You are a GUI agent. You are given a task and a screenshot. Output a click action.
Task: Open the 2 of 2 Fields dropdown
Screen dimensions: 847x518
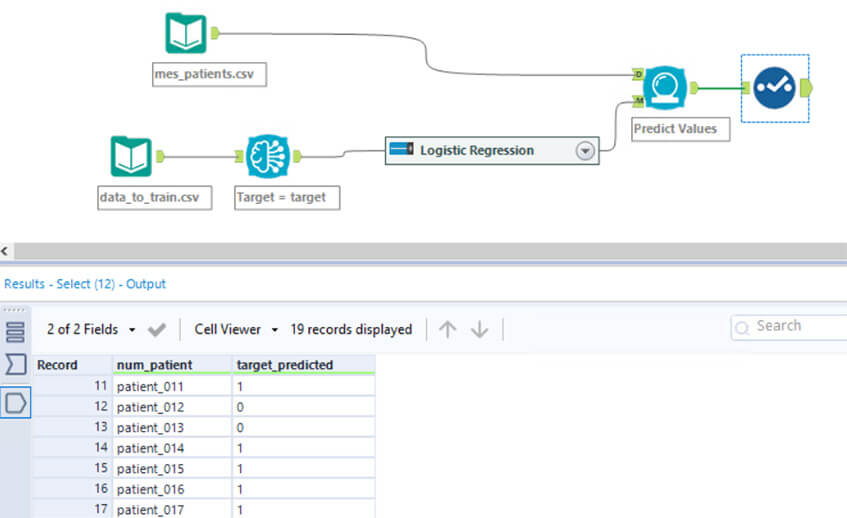point(91,329)
